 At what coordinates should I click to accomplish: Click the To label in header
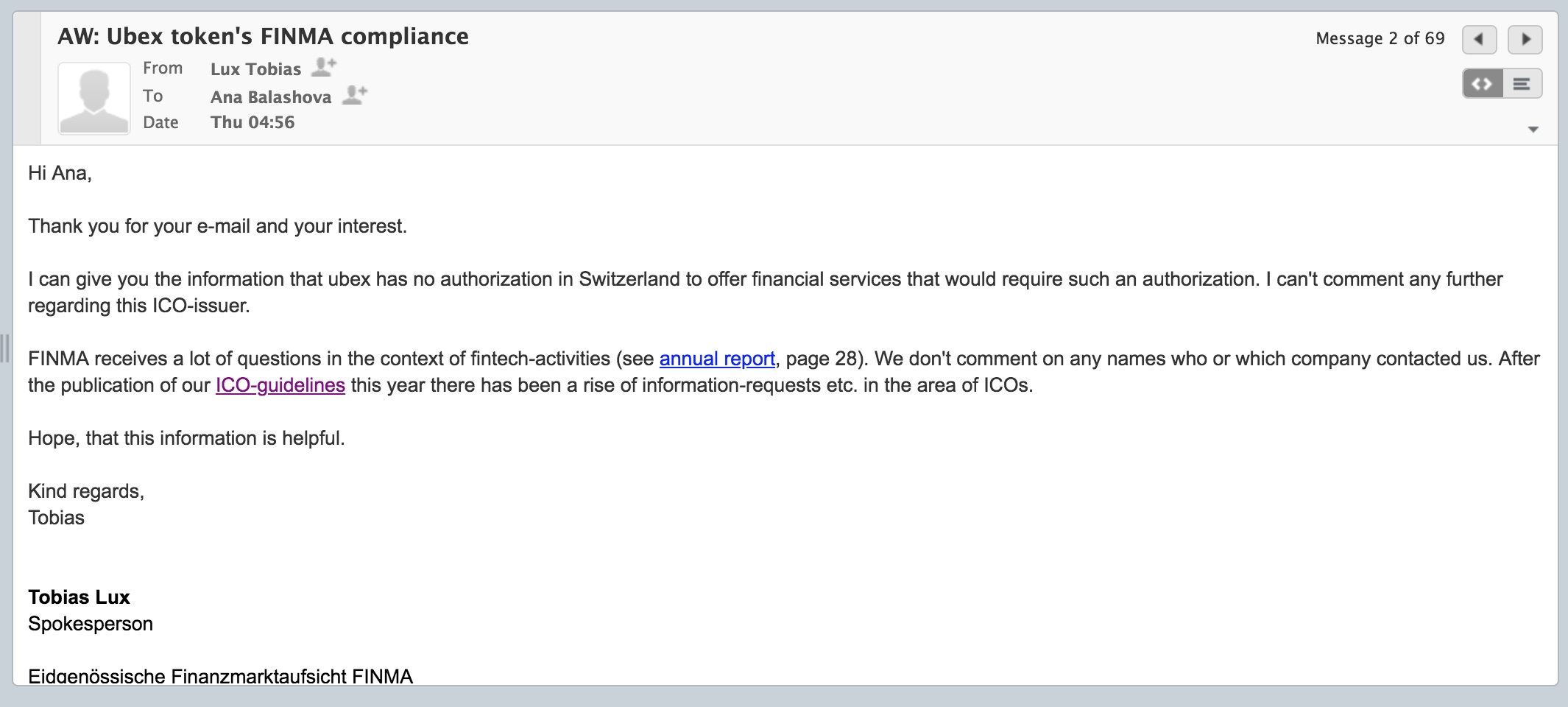tap(153, 96)
